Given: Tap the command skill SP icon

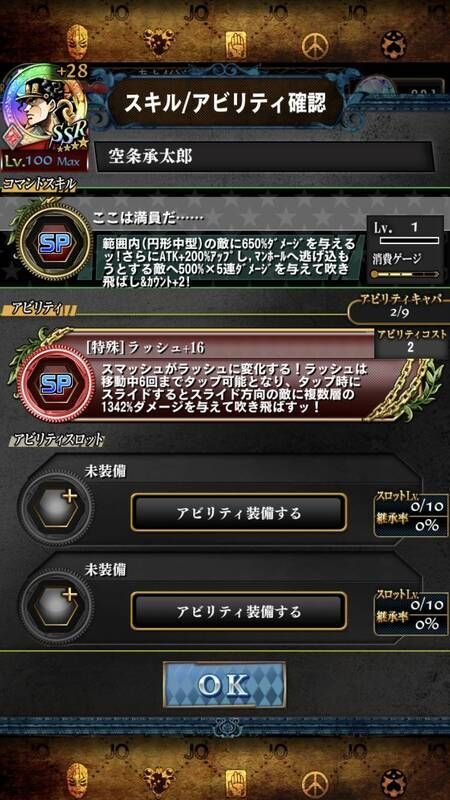Looking at the screenshot, I should click(55, 242).
